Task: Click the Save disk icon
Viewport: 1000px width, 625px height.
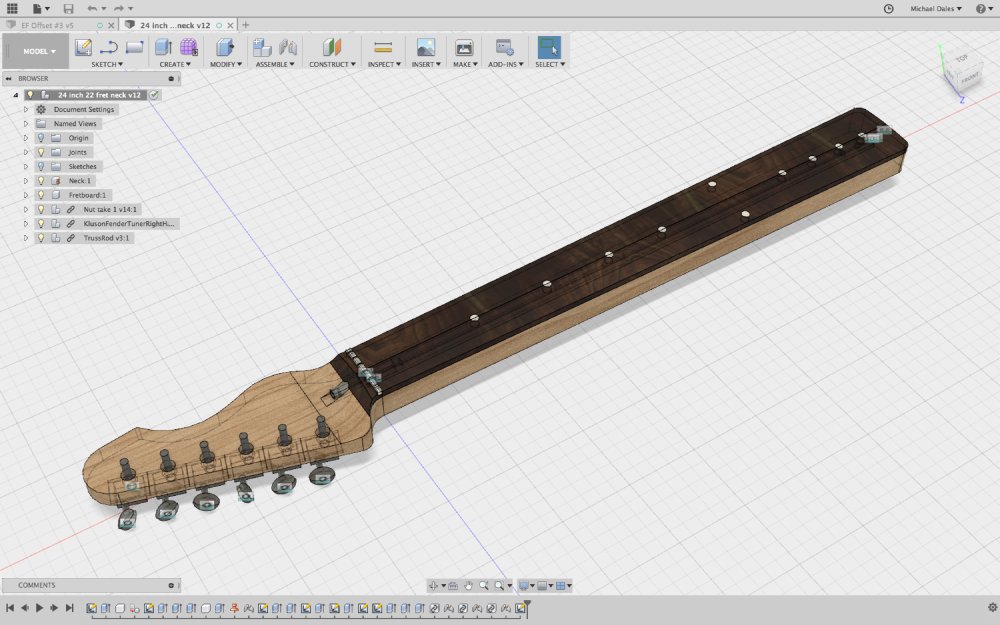Action: (68, 8)
